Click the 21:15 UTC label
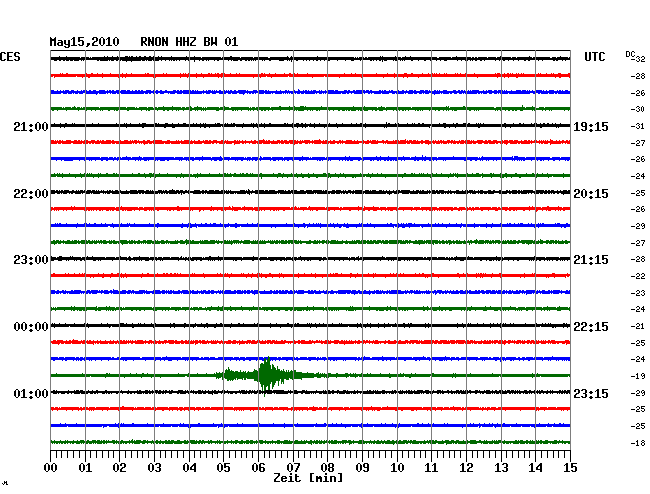The image size is (650, 494). point(591,260)
